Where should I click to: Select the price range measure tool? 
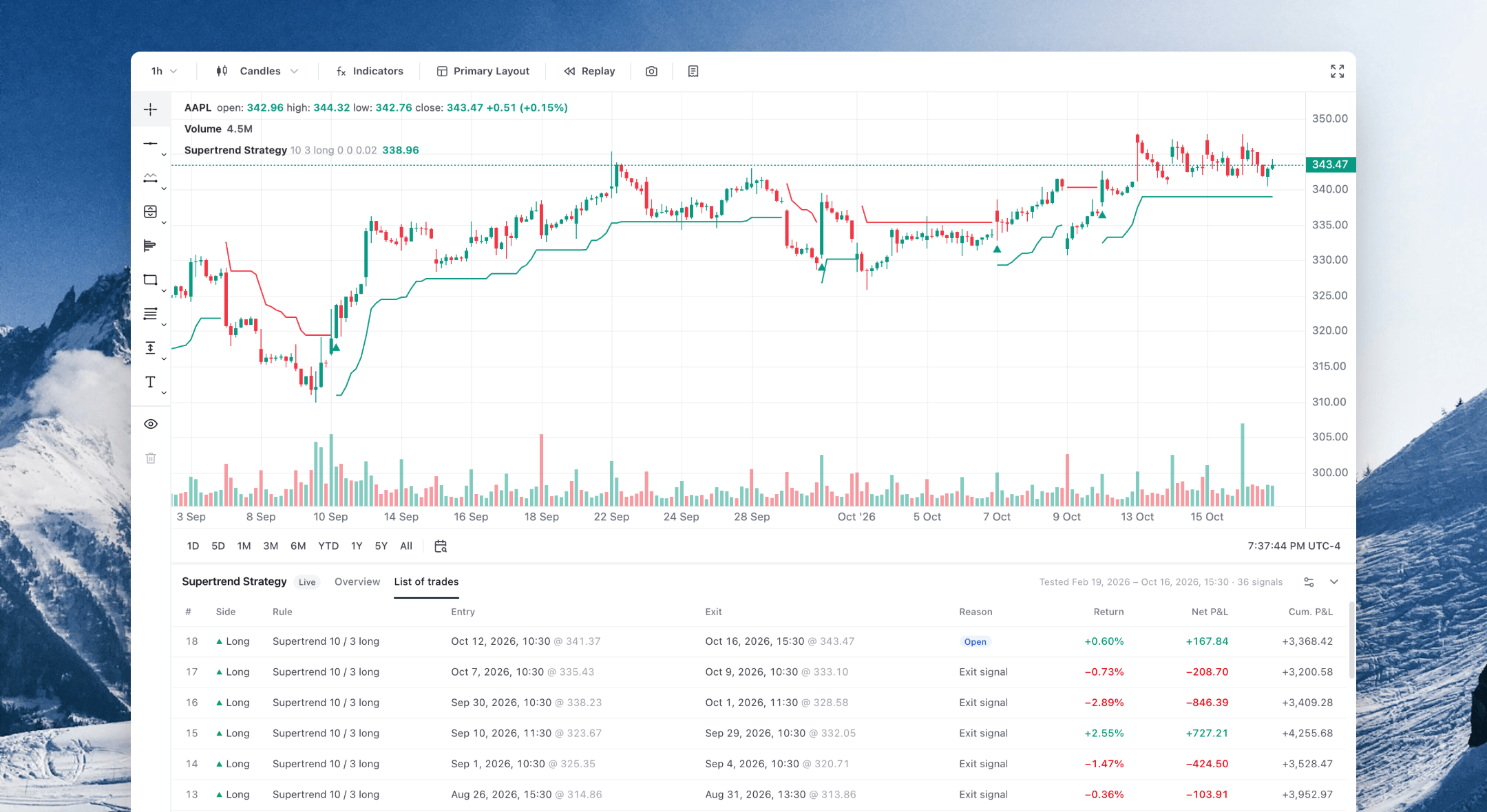click(x=150, y=348)
